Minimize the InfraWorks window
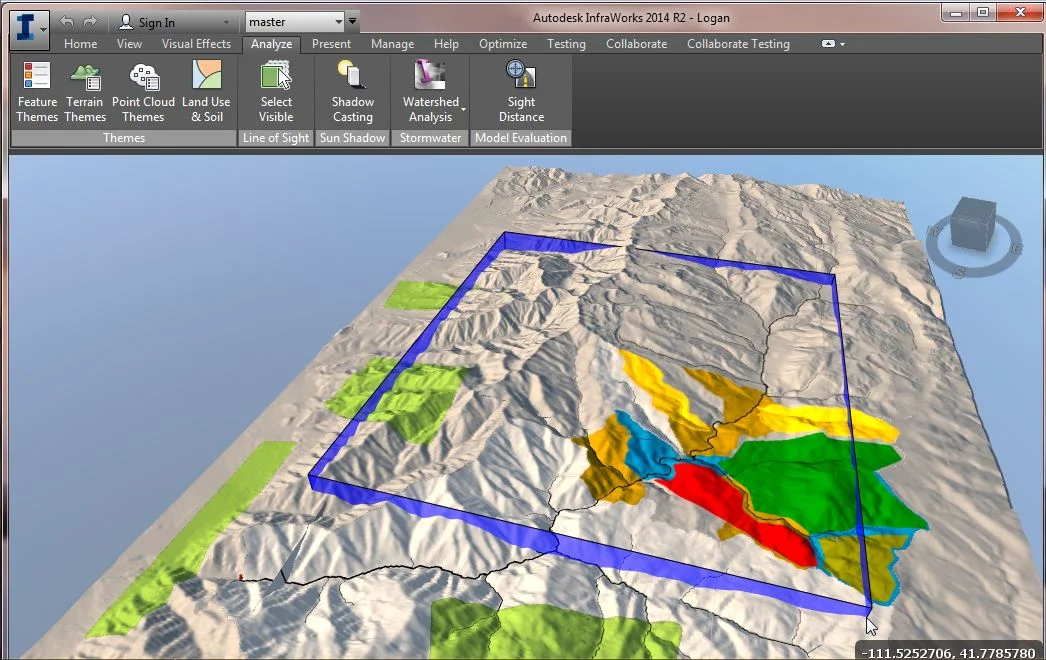The height and width of the screenshot is (660, 1046). (957, 12)
